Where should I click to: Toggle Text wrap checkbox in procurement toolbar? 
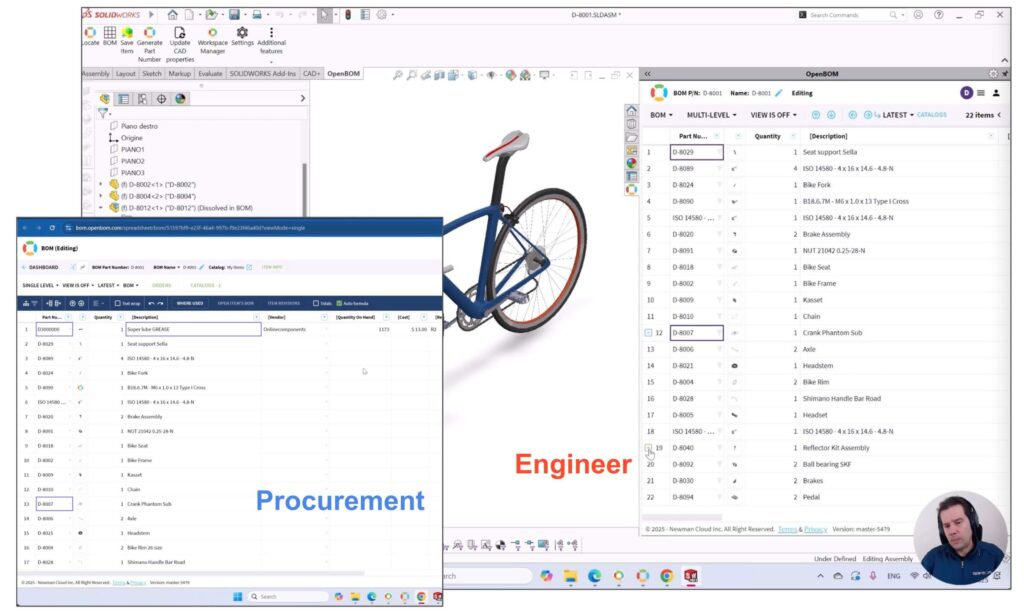(118, 303)
